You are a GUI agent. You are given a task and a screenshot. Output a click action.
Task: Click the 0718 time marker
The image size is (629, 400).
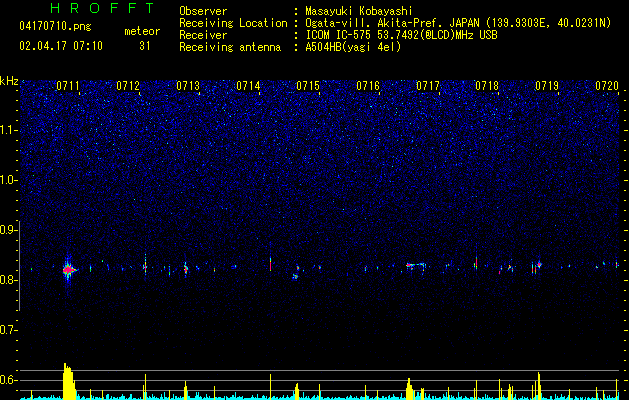pos(487,85)
